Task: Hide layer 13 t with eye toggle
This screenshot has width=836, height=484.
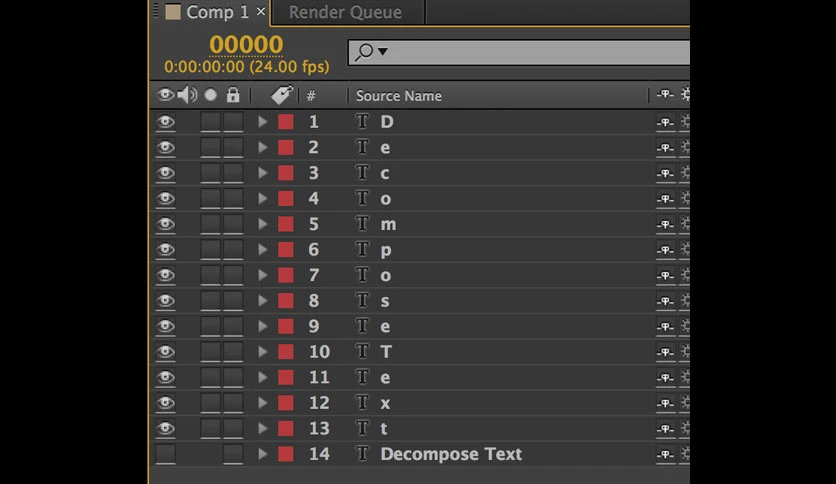Action: pos(165,429)
